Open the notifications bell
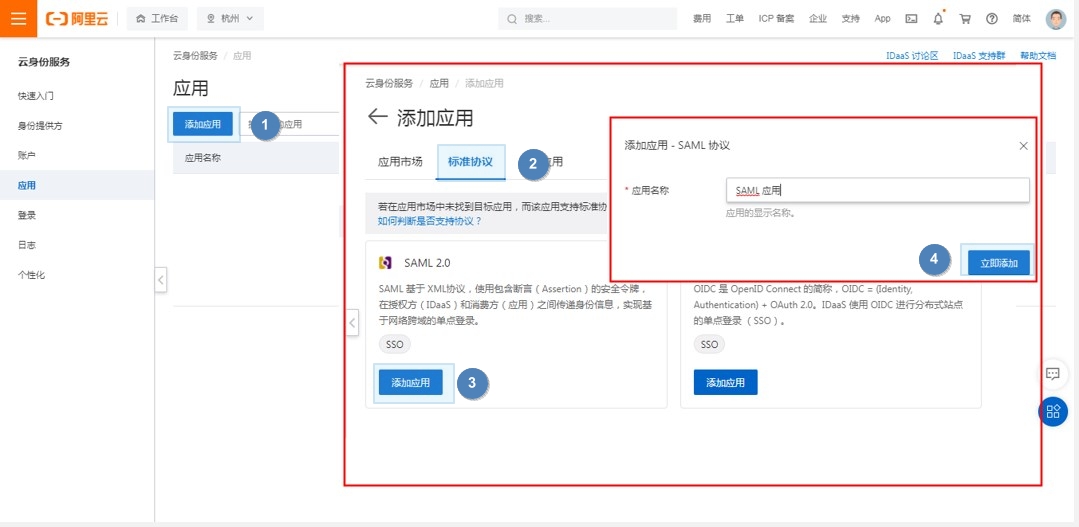 938,18
